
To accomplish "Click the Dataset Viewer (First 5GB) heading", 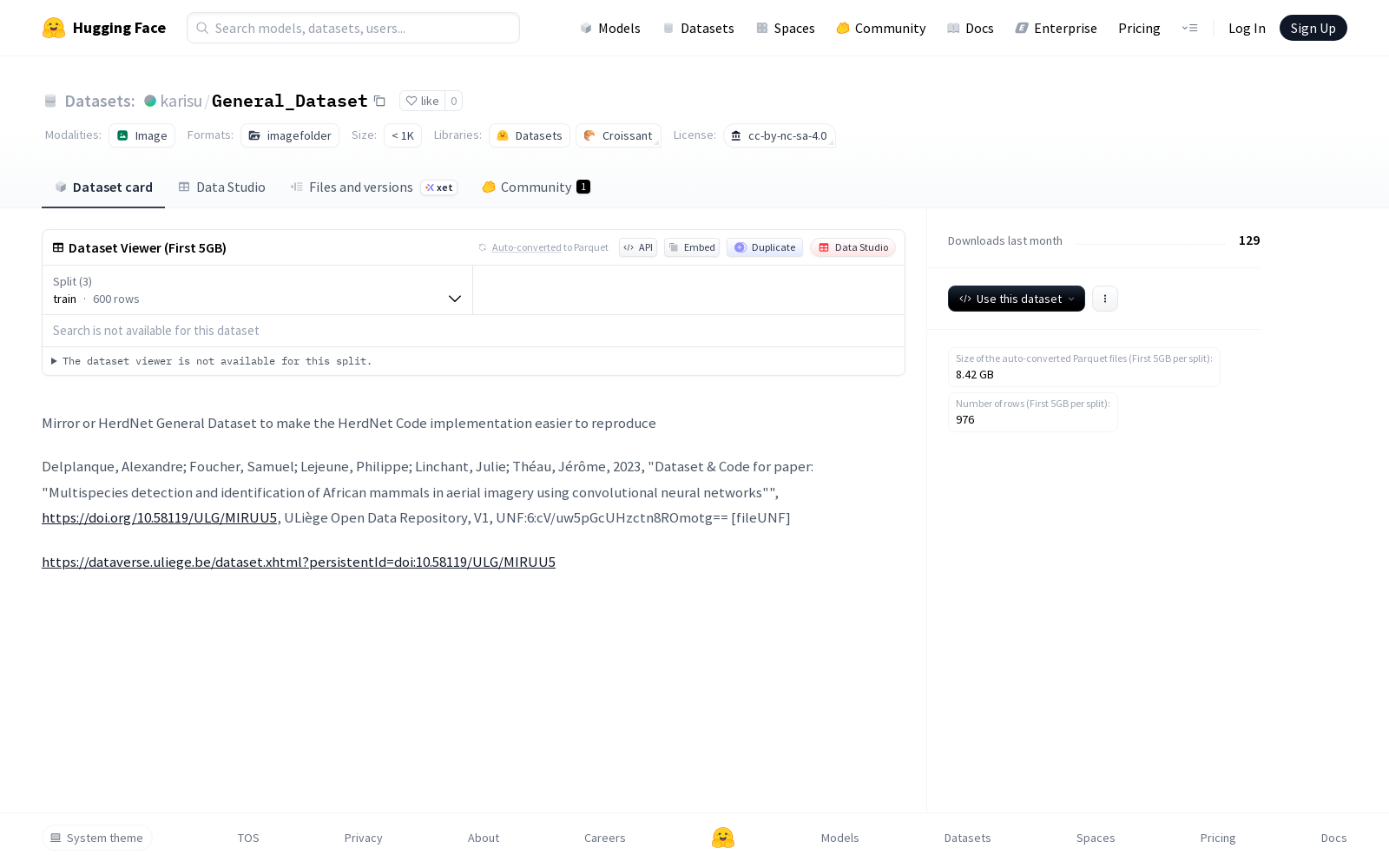I will (148, 247).
